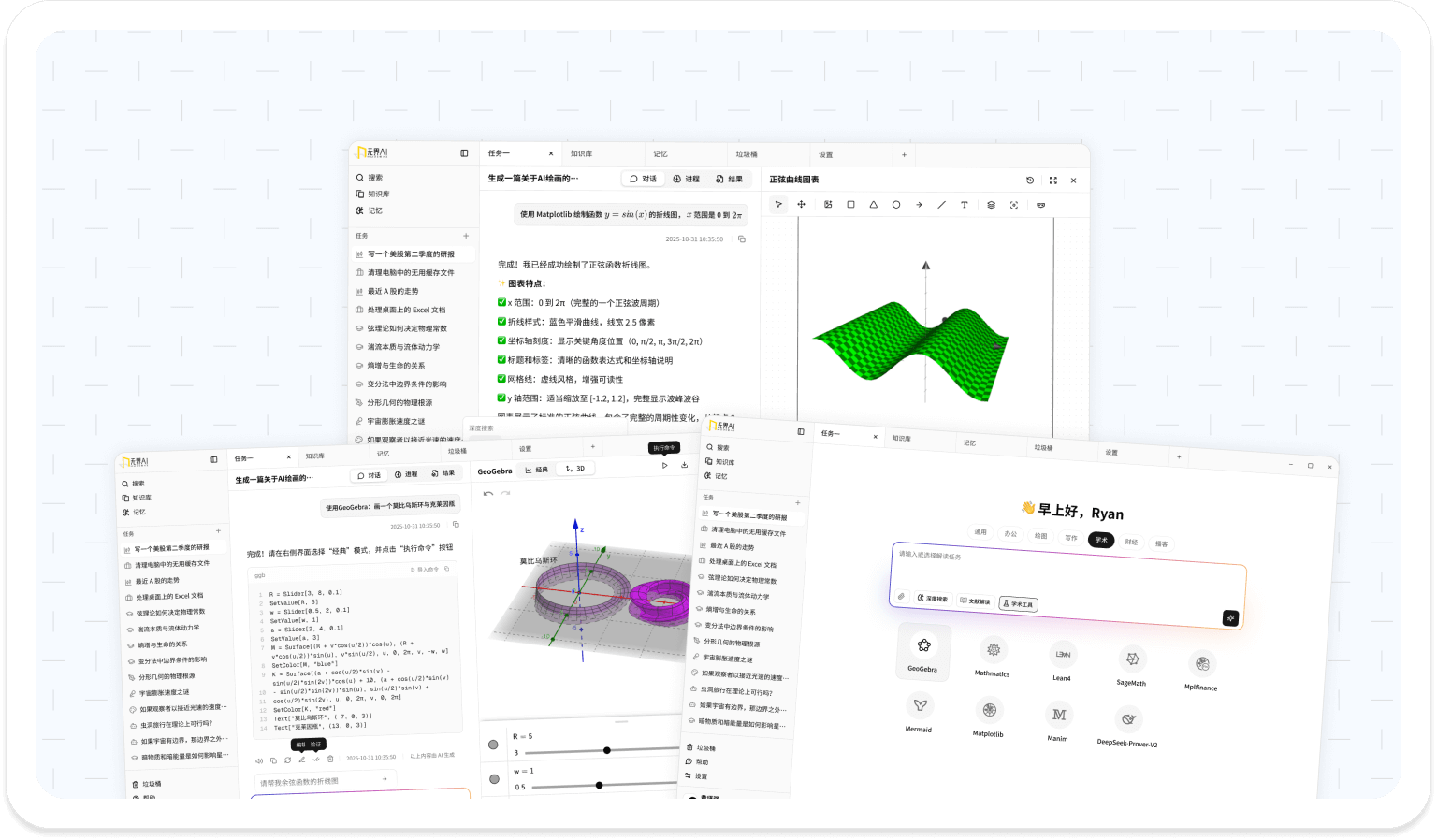Switch GeoGebra view to 3D mode
This screenshot has width=1437, height=840.
pyautogui.click(x=575, y=469)
